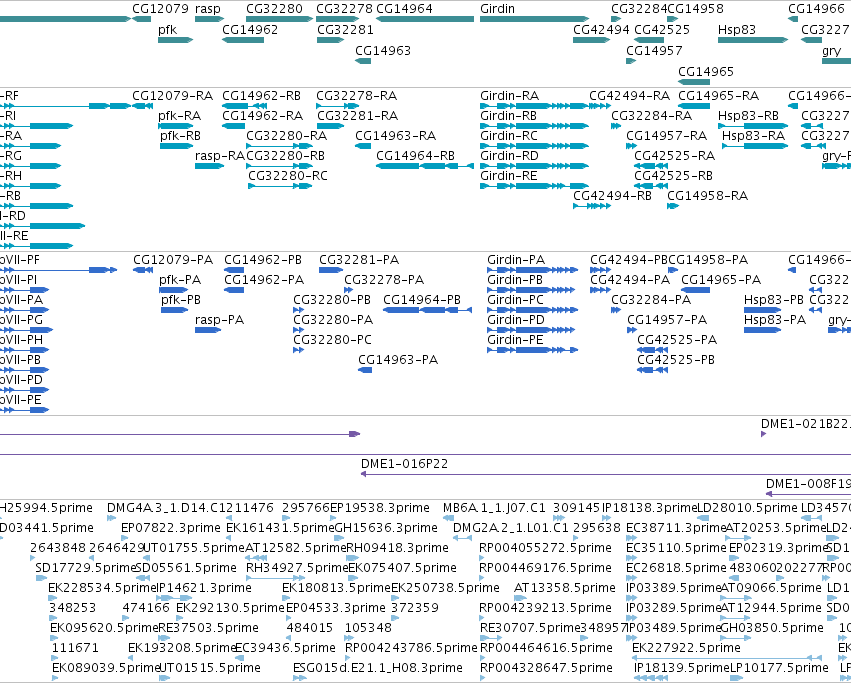Select transcript Hsp83-RA
Image resolution: width=851 pixels, height=683 pixels.
pyautogui.click(x=755, y=146)
